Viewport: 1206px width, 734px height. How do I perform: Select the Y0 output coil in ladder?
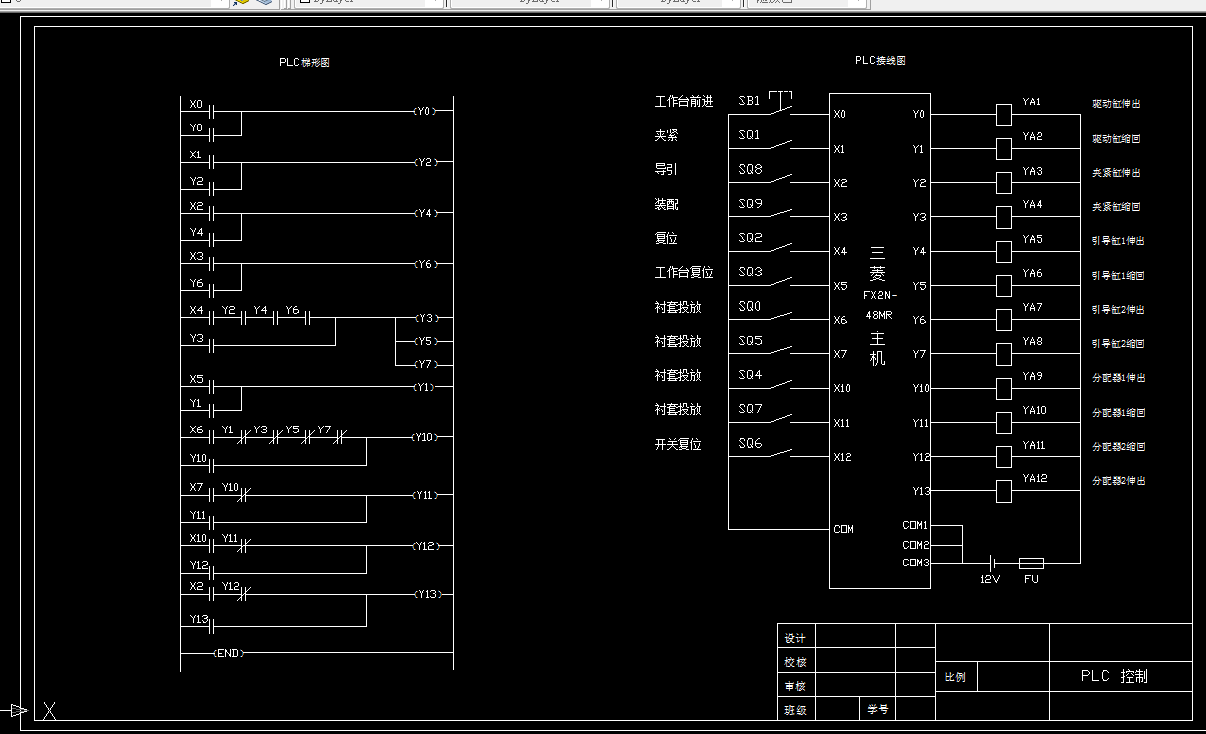424,111
